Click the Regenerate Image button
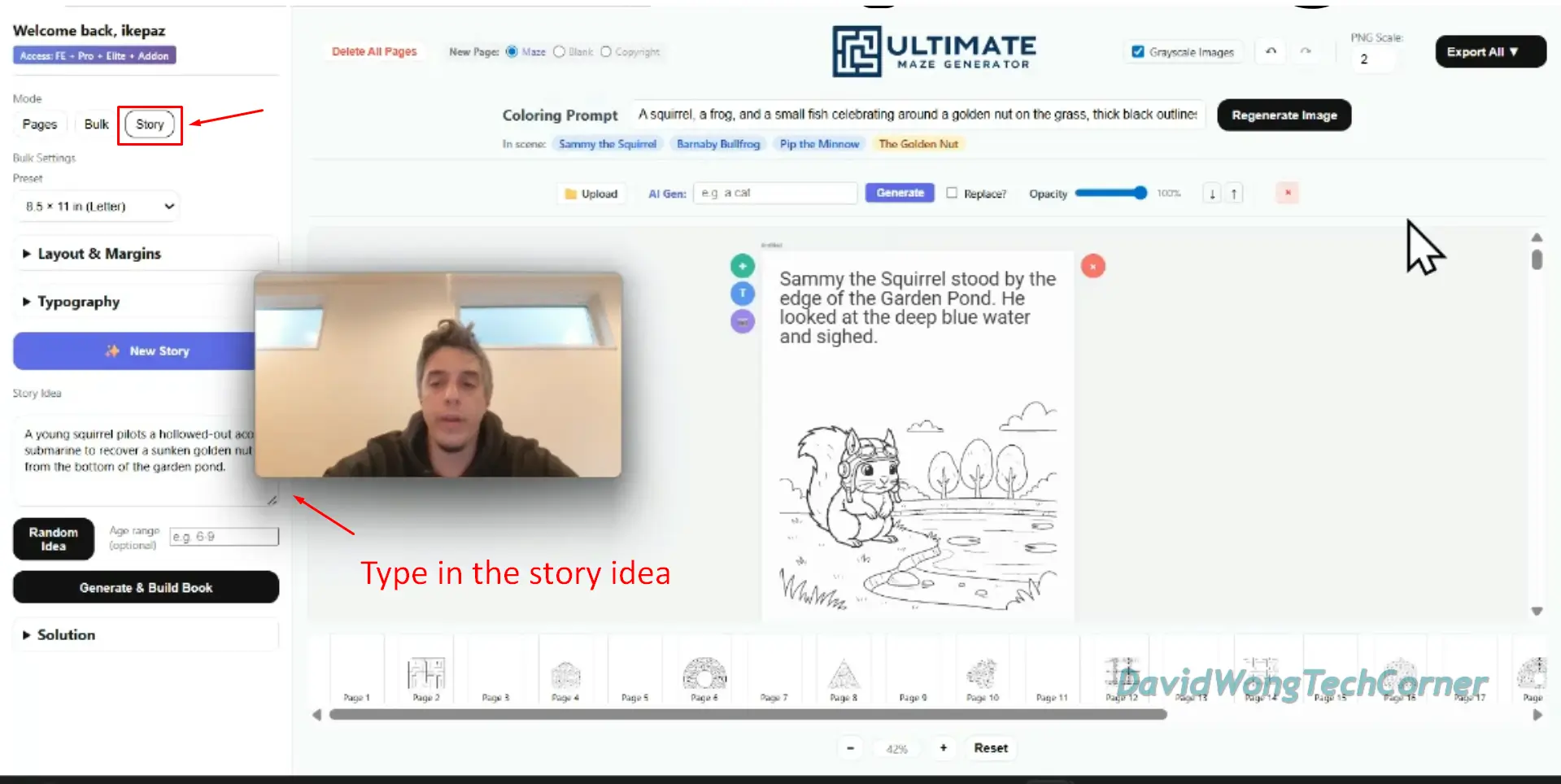 pos(1284,115)
